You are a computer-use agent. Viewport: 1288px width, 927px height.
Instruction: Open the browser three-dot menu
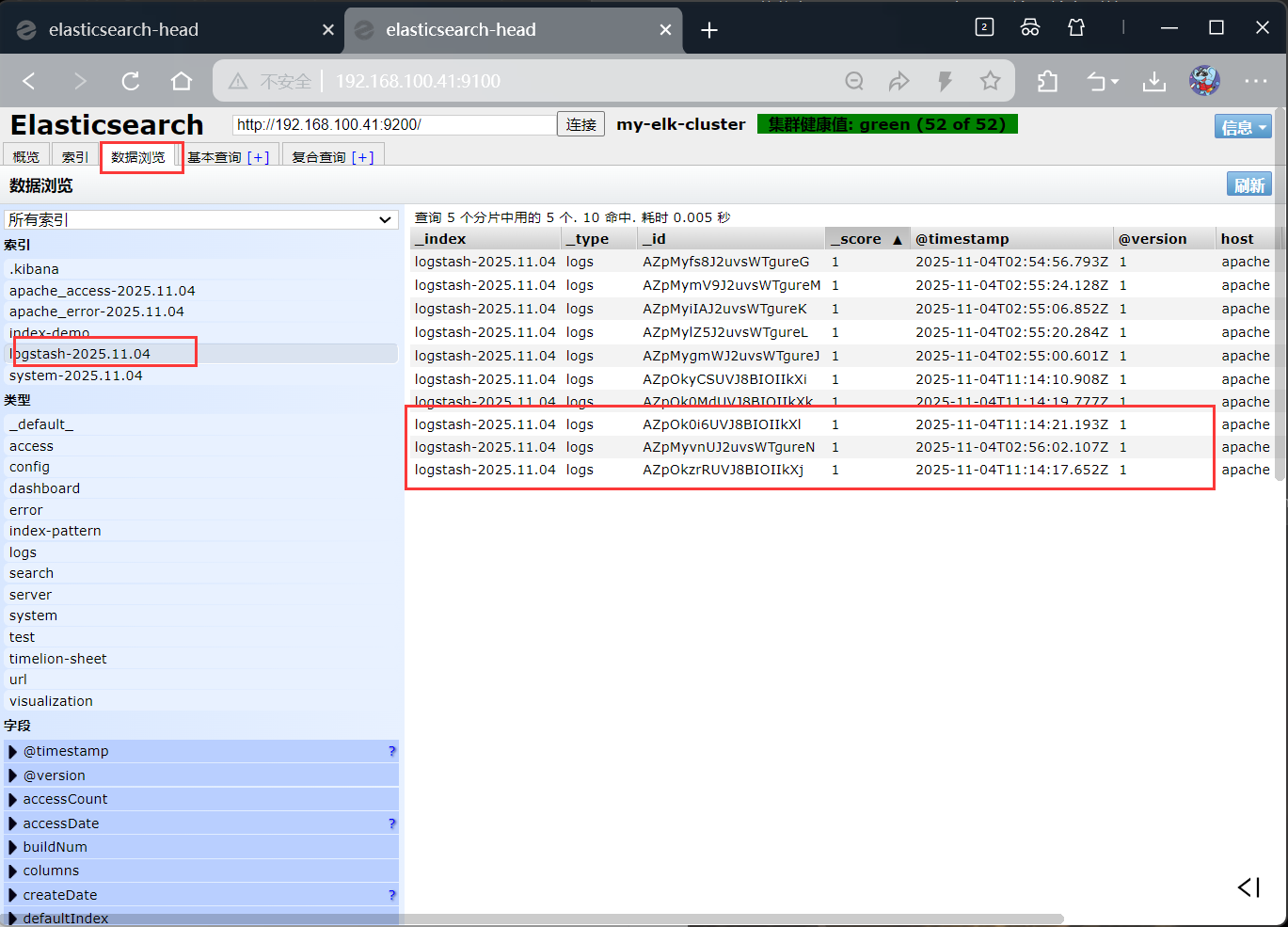point(1256,81)
